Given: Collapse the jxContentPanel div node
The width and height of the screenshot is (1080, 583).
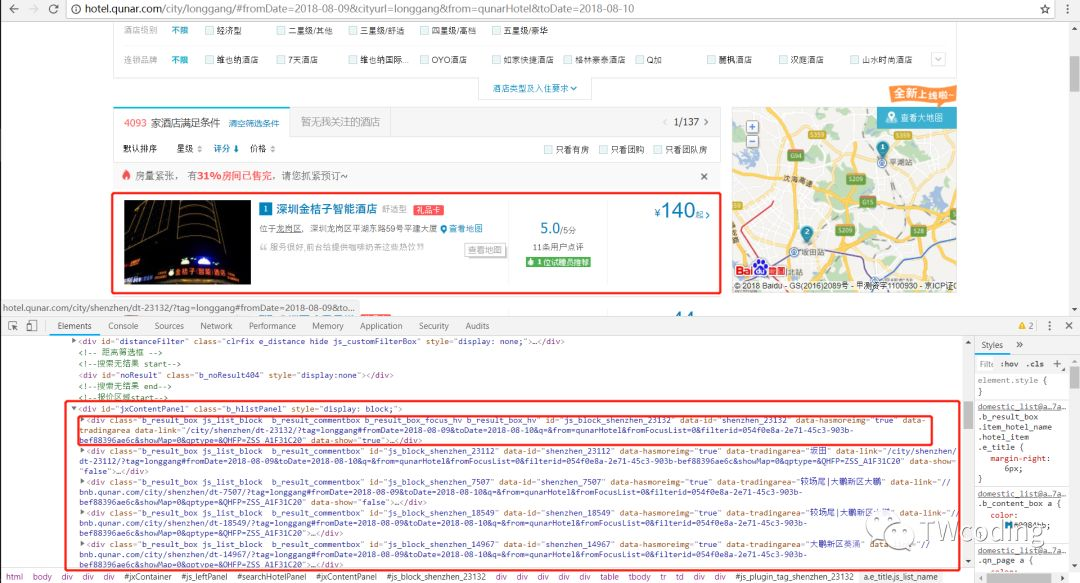Looking at the screenshot, I should click(x=74, y=409).
